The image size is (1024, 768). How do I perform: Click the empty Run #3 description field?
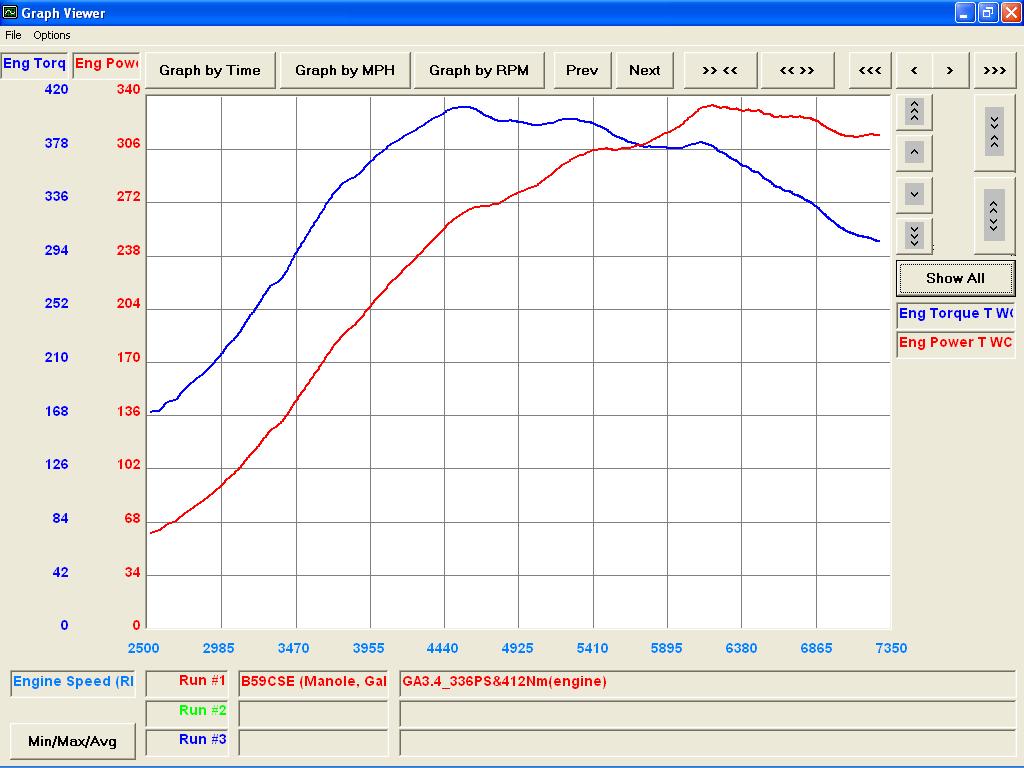(707, 743)
